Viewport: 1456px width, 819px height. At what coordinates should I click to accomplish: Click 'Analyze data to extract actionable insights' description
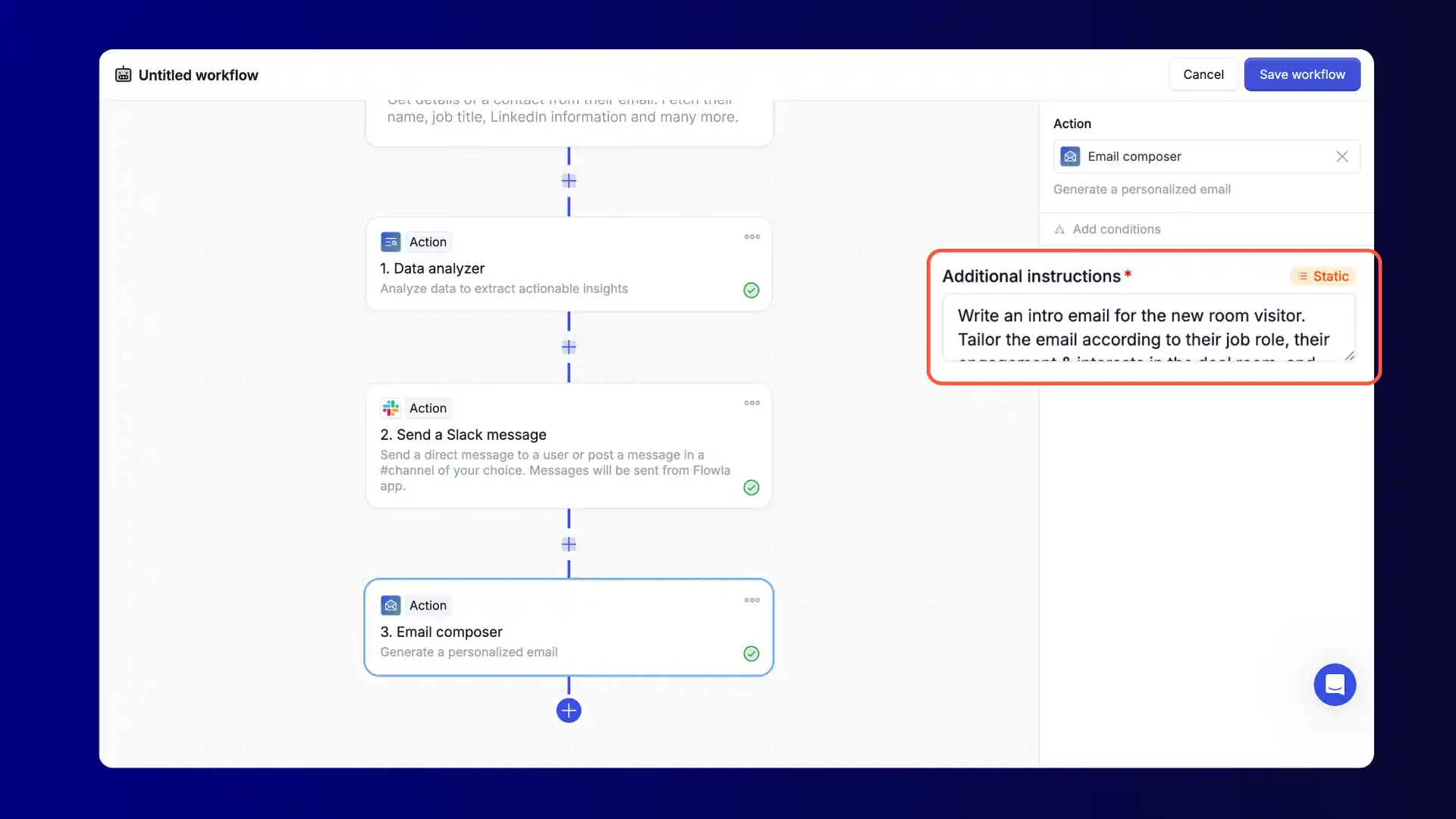click(504, 289)
